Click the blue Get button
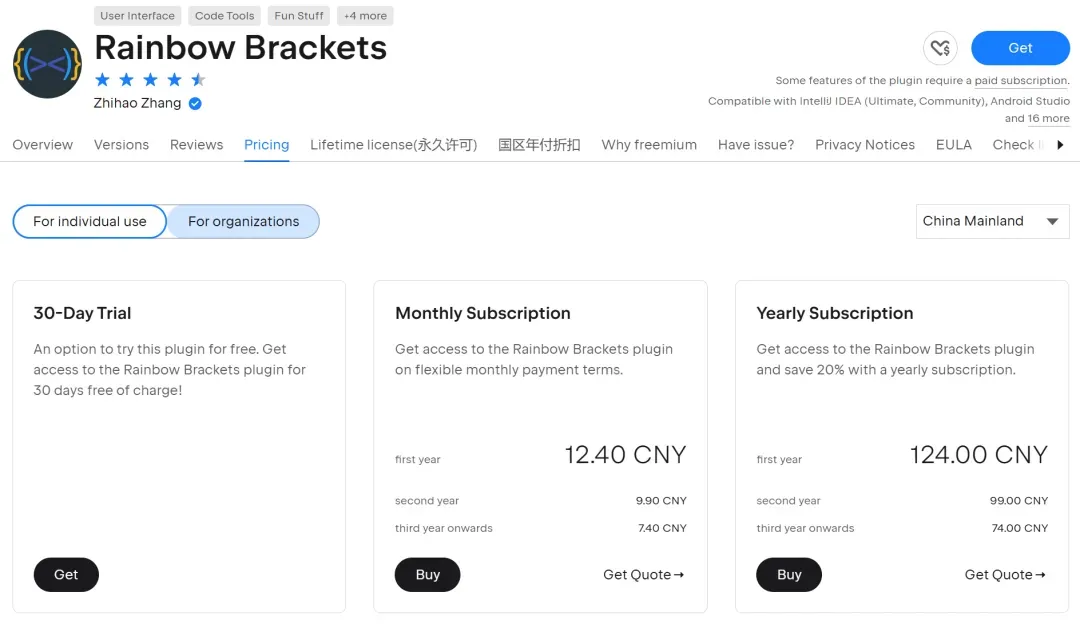 tap(1020, 48)
